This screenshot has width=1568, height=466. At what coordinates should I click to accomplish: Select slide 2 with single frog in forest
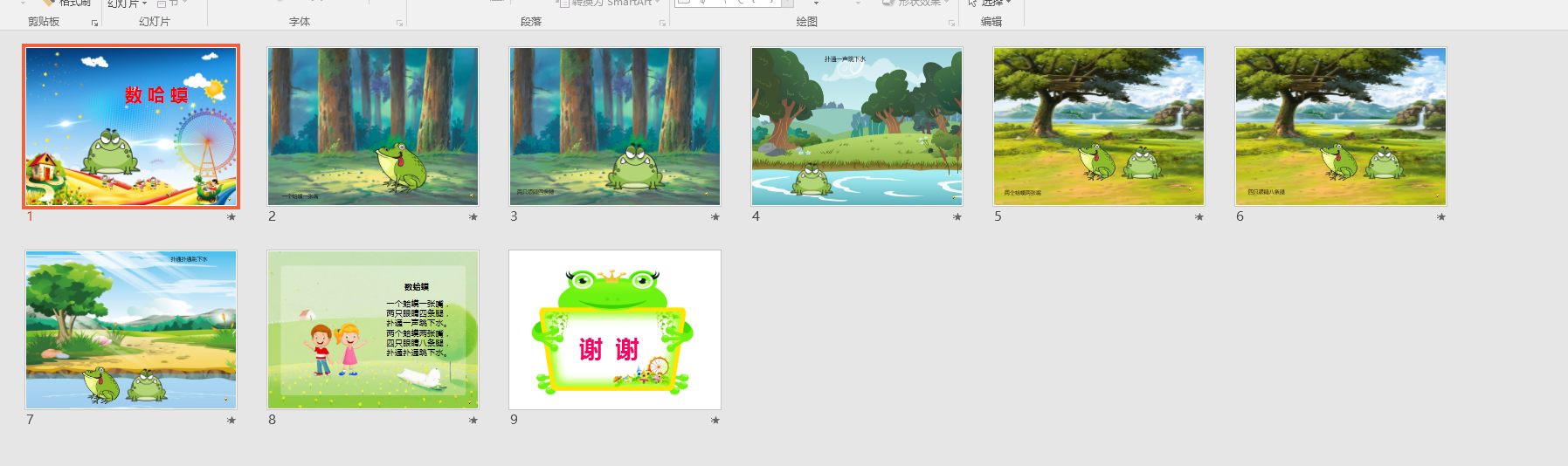coord(373,127)
